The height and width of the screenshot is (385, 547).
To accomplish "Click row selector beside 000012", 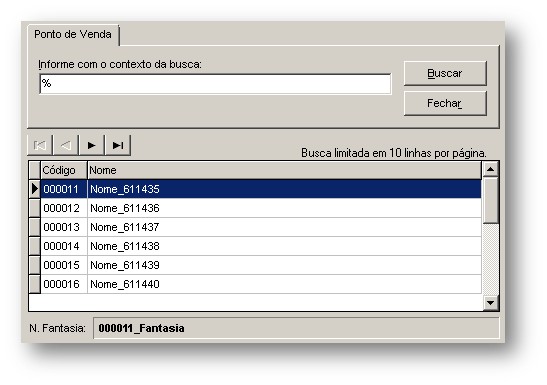I will point(35,208).
